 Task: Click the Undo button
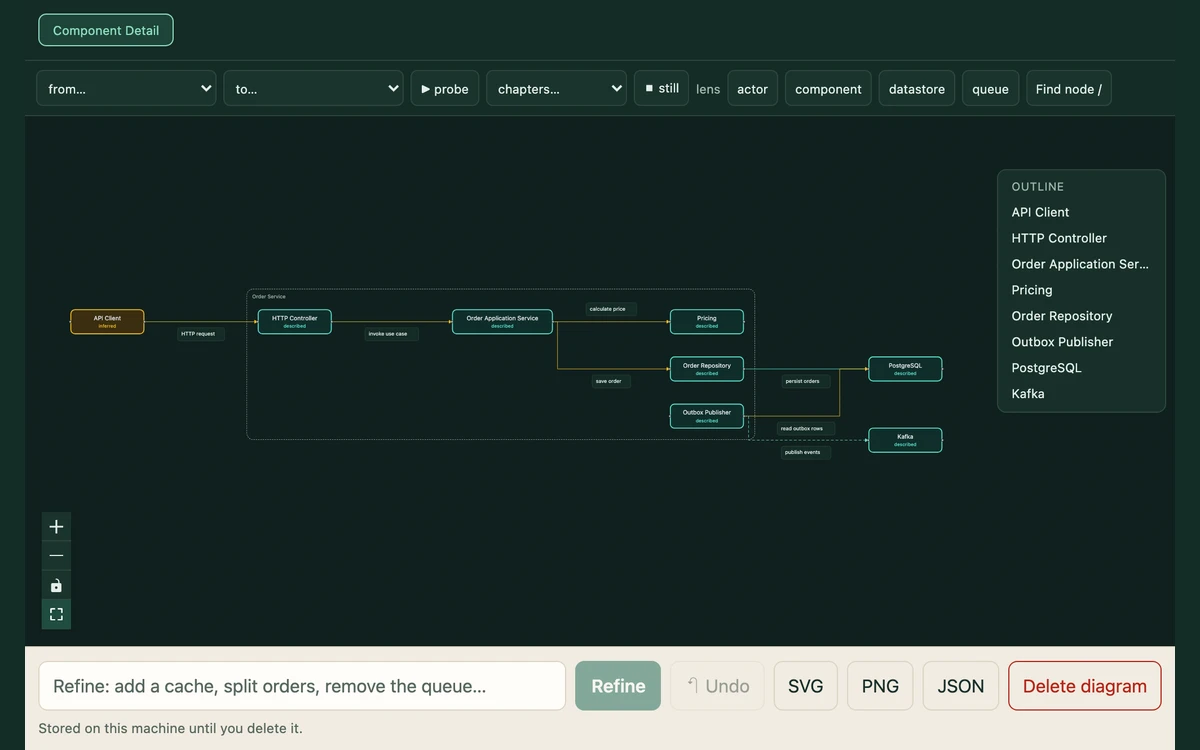[x=717, y=686]
